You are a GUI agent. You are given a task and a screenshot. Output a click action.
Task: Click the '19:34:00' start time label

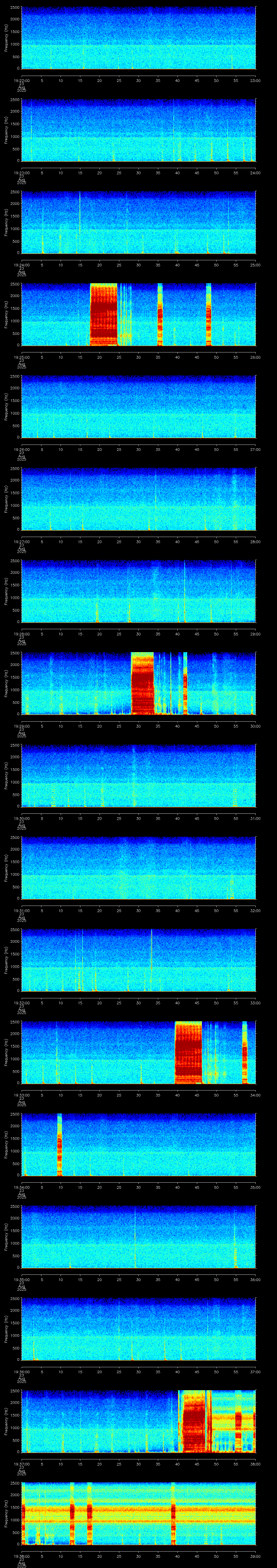click(x=22, y=1187)
